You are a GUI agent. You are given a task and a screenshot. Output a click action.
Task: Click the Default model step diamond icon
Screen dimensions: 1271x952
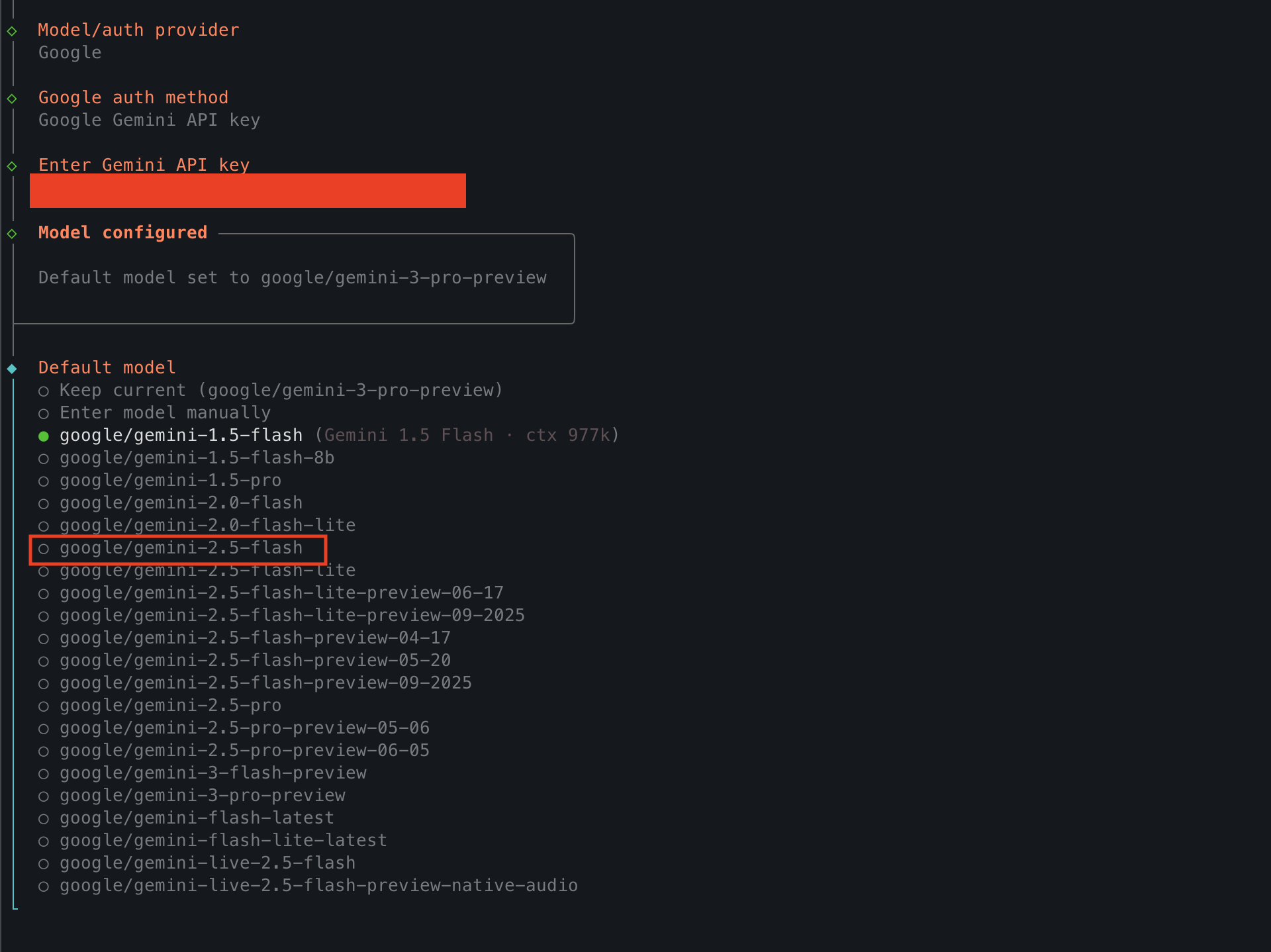pos(12,369)
